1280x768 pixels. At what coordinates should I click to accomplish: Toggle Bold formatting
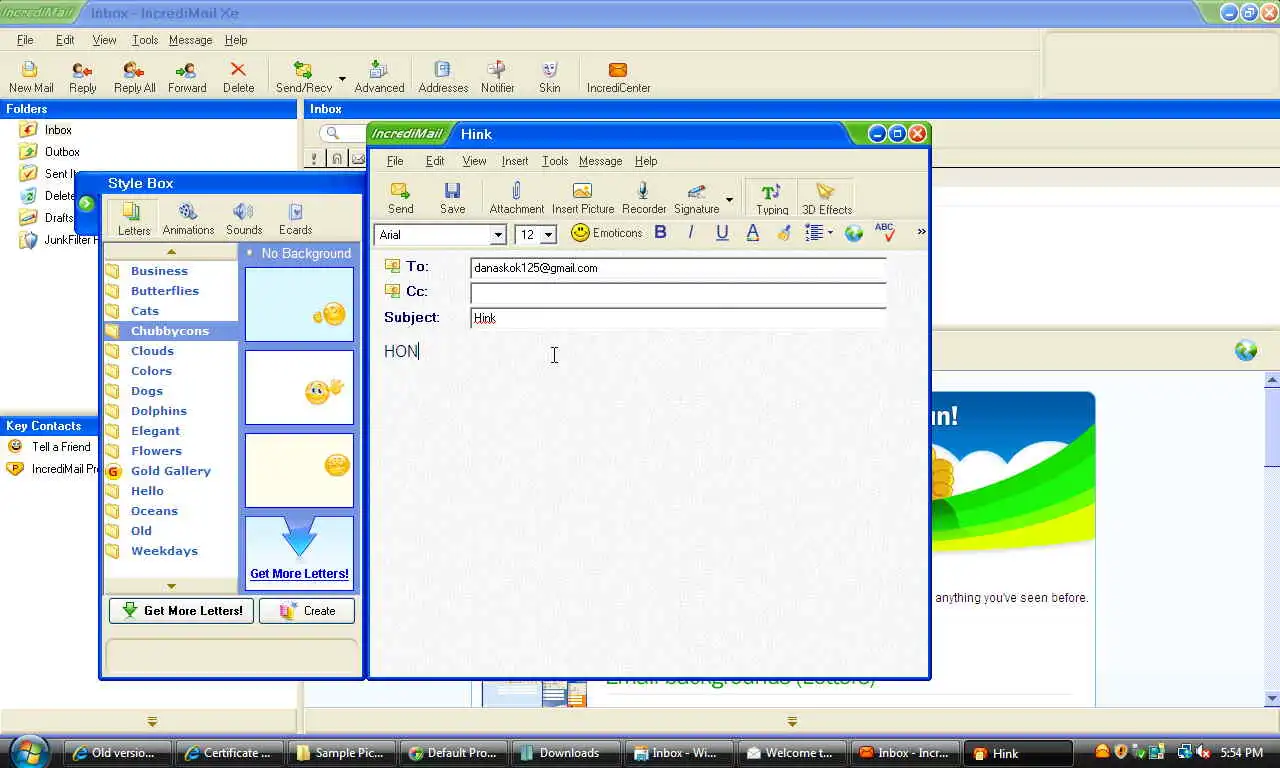660,233
